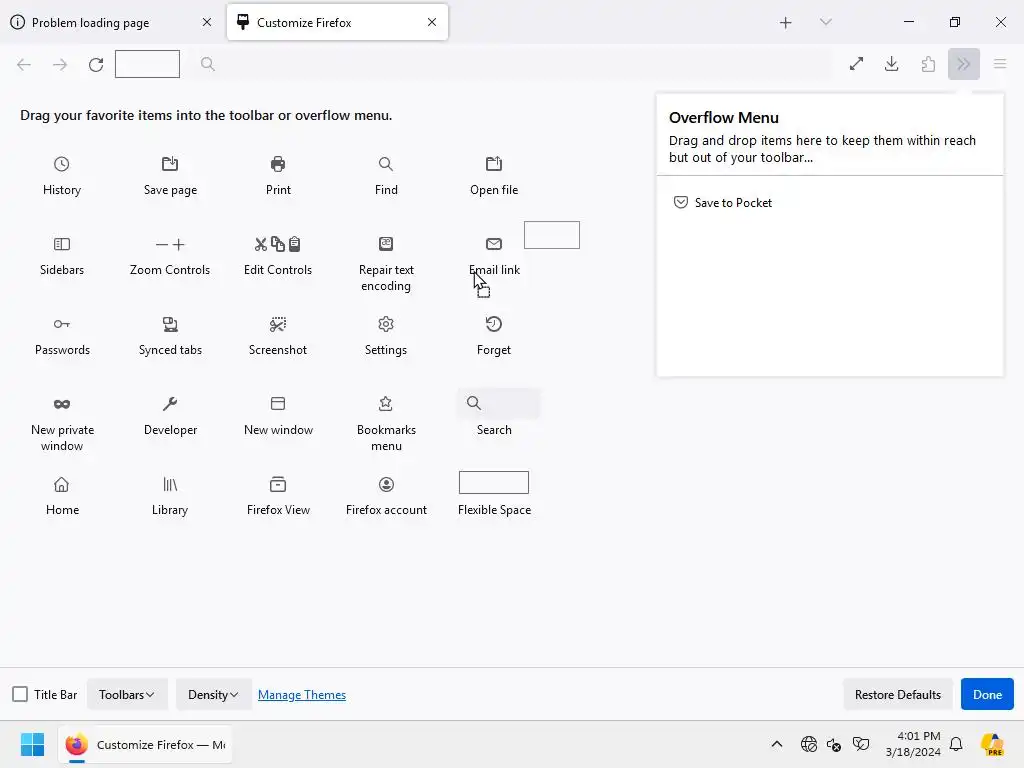Click the Forget icon
This screenshot has height=768, width=1024.
click(x=494, y=324)
